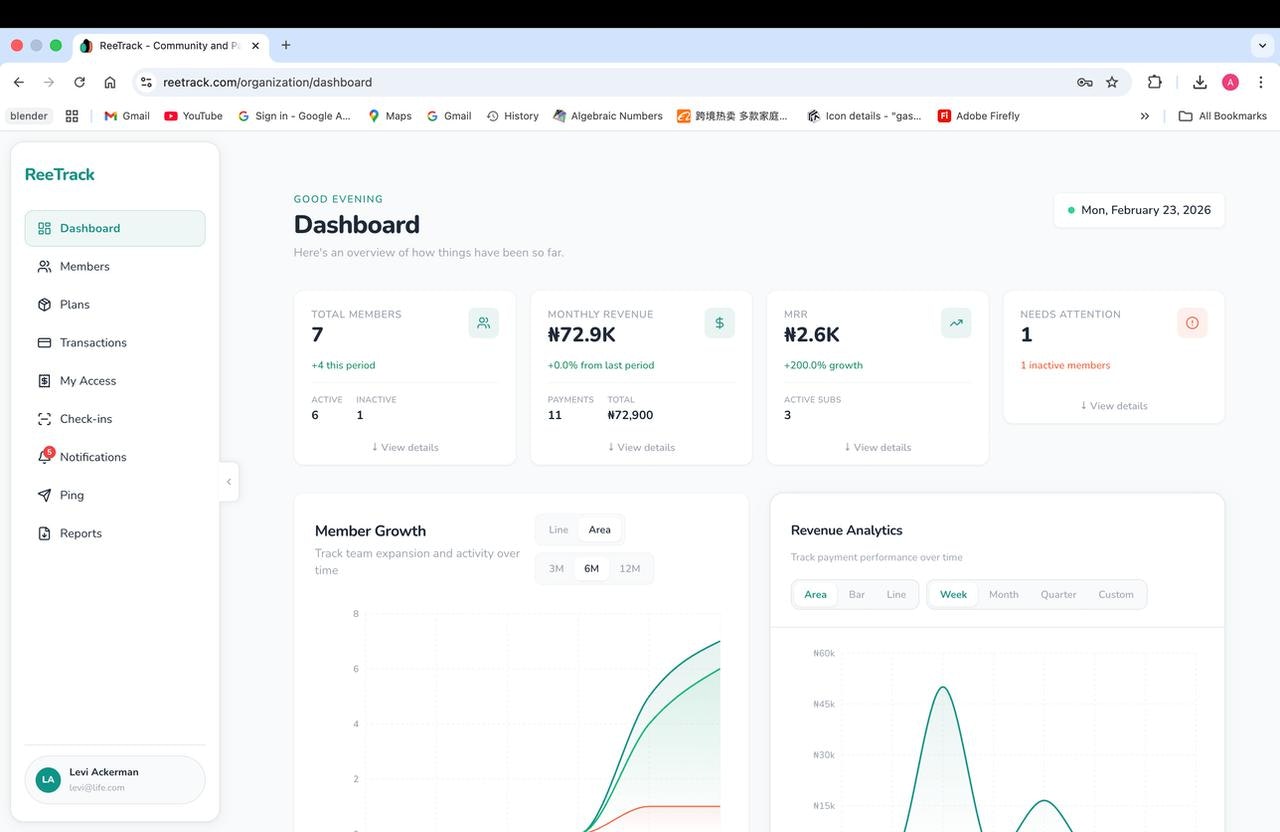Switch to the Quarter tab in Revenue Analytics

(x=1058, y=593)
